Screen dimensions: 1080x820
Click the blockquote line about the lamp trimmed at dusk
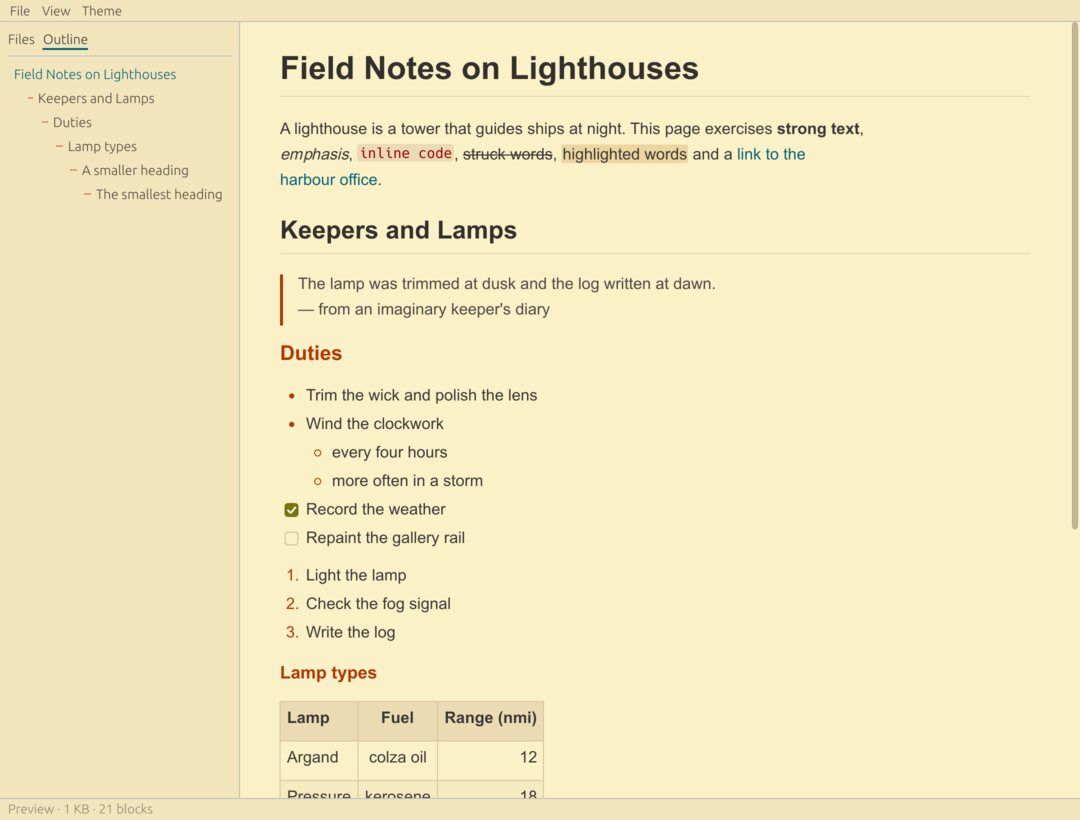click(x=507, y=284)
